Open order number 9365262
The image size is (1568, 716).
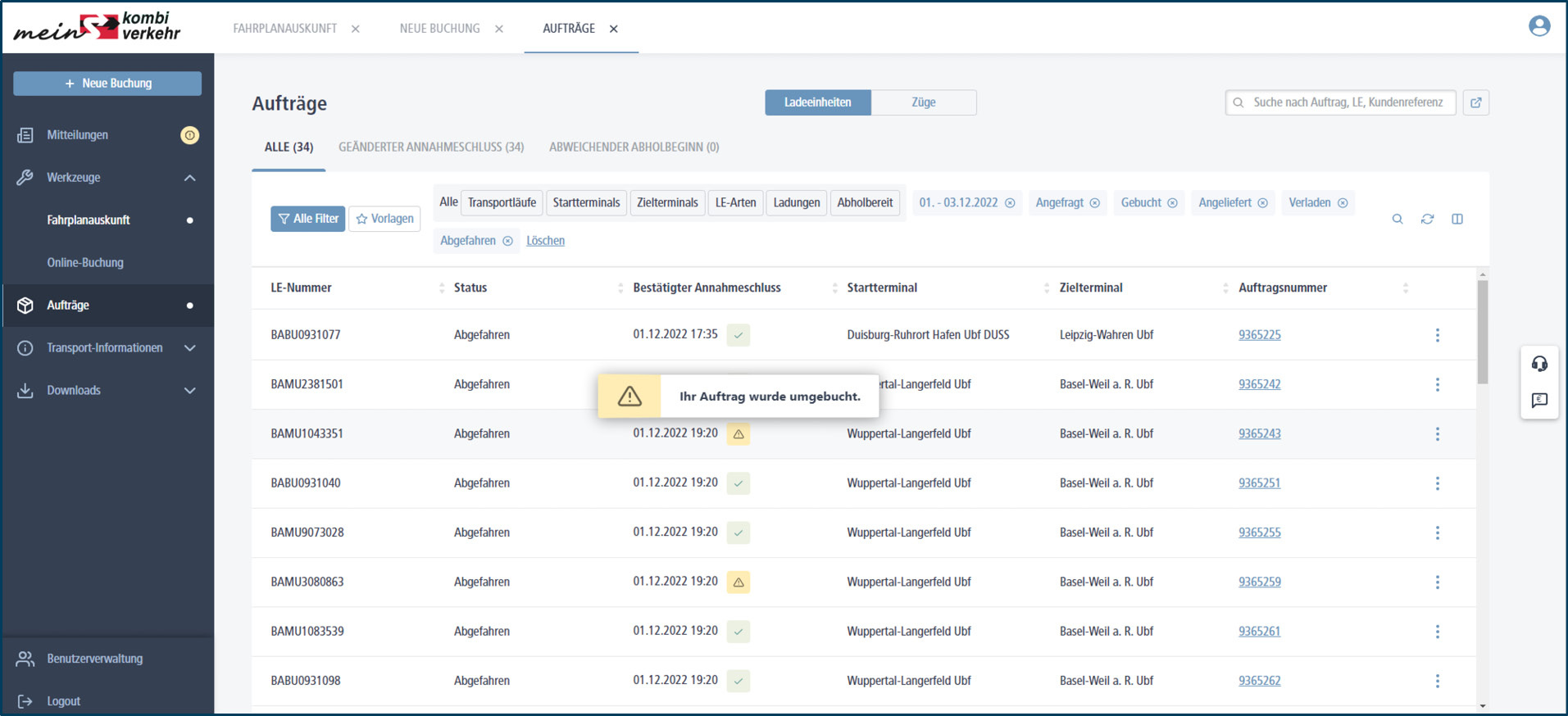[1259, 681]
